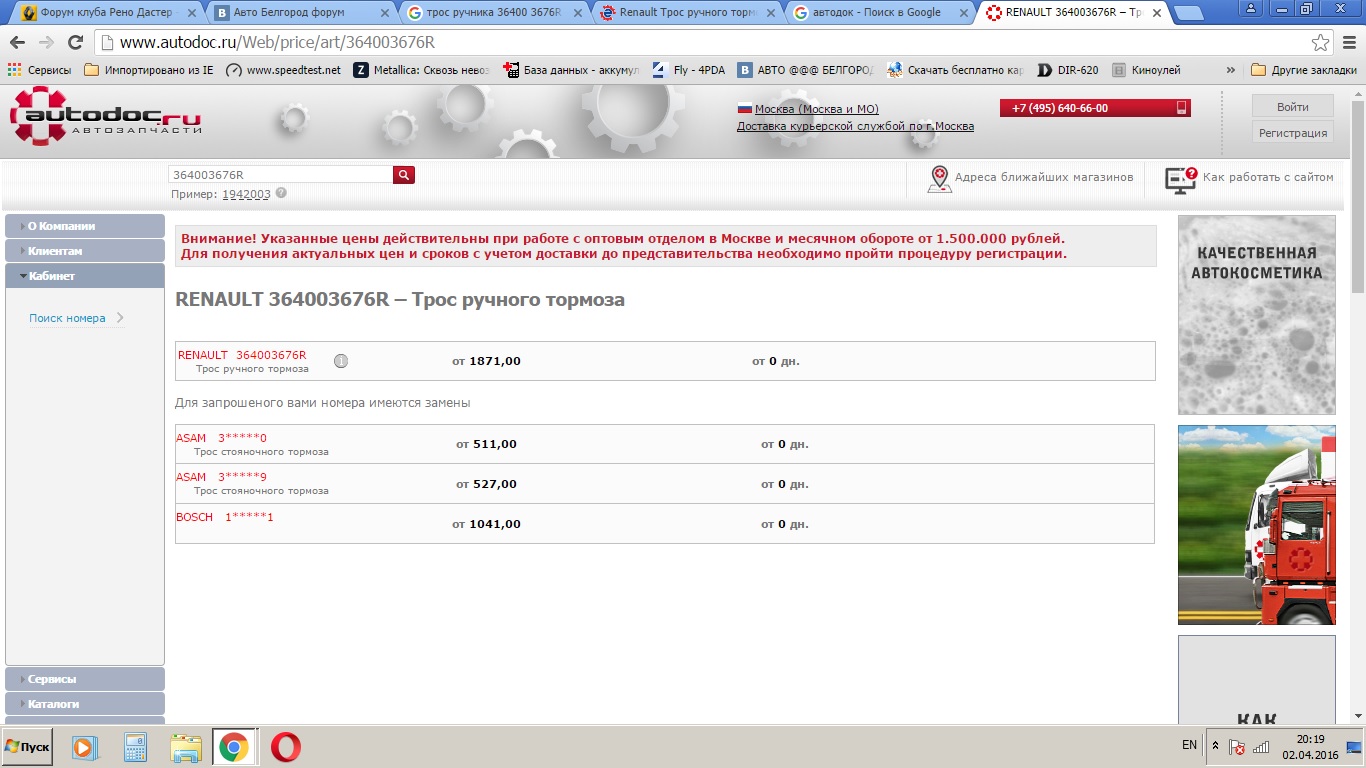Show hidden bookmarks with the chevron
1366x768 pixels.
coord(1230,70)
